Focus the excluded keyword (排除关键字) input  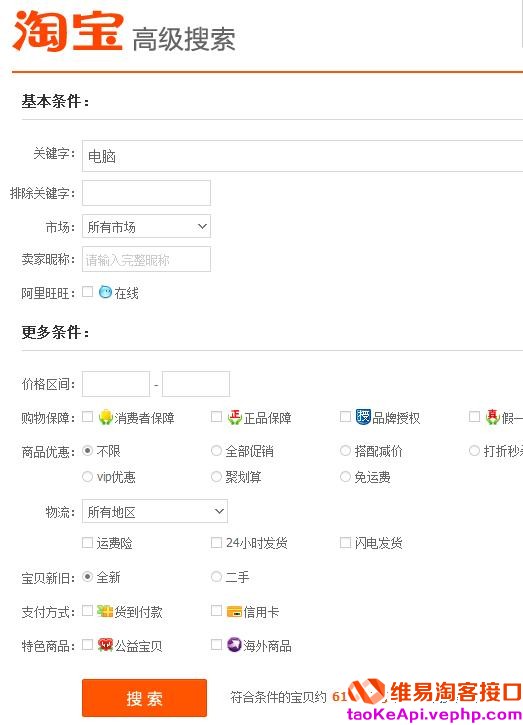point(147,193)
